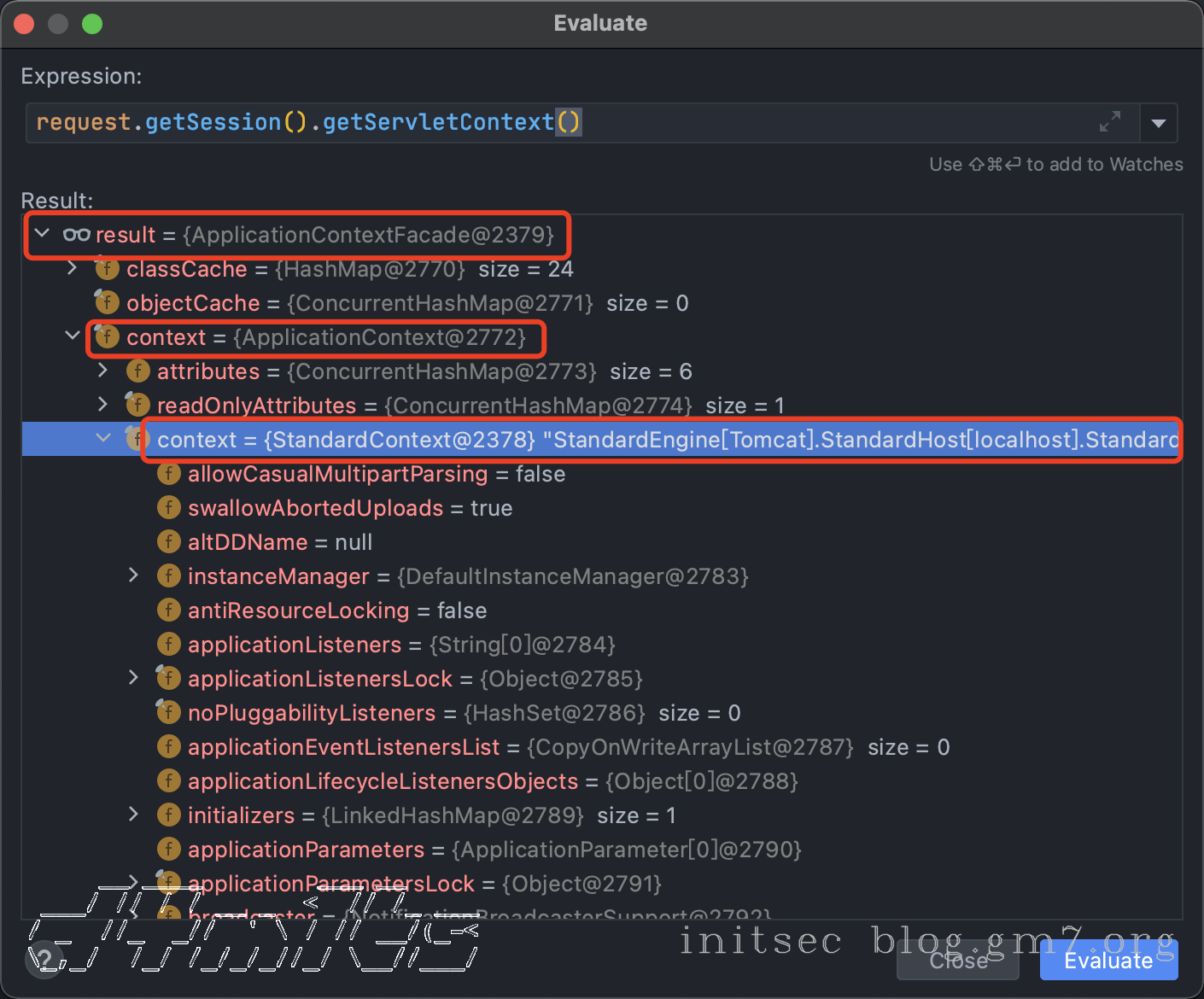Image resolution: width=1204 pixels, height=999 pixels.
Task: Click the field icon next to altDDName
Action: [169, 542]
